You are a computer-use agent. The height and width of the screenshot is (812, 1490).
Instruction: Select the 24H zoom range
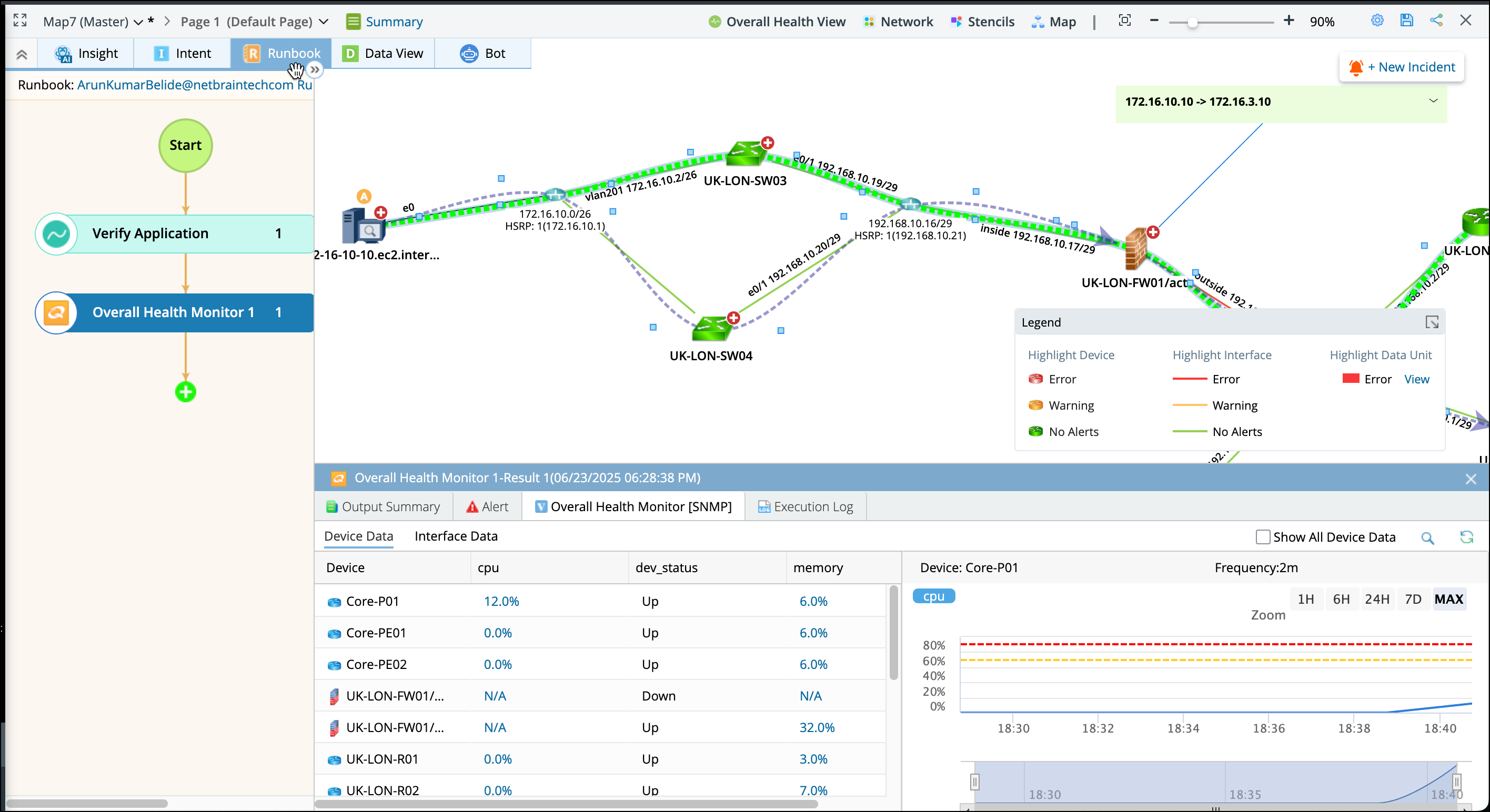[x=1377, y=599]
